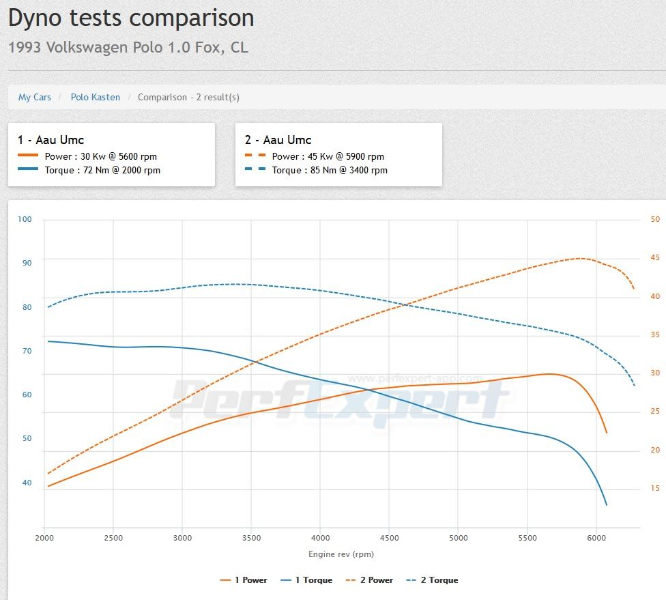
Task: Click the 1993 Volkswagen Polo 1.0 Fox subtitle
Action: tap(128, 47)
